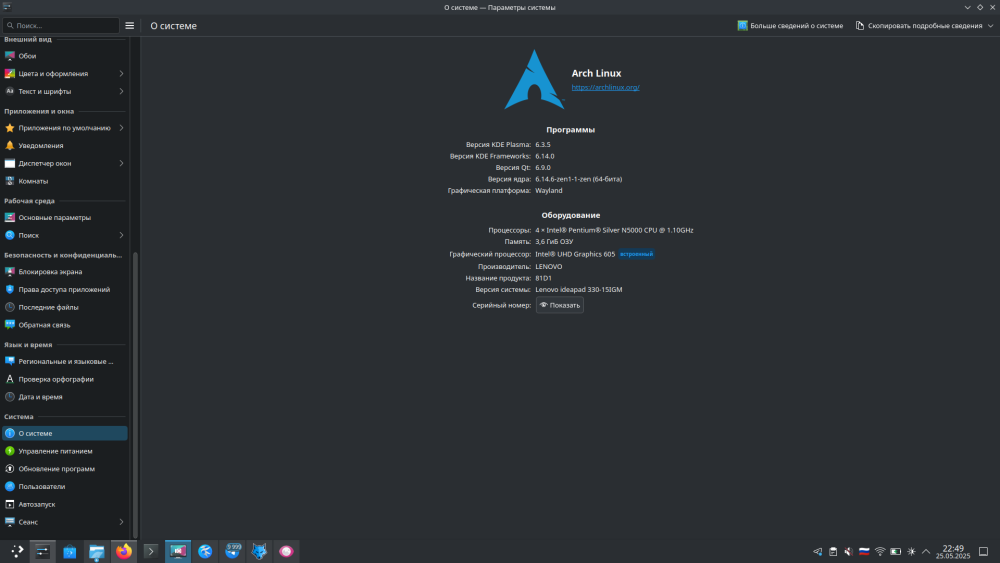Click the Управление питанием icon
1000x563 pixels.
click(x=10, y=451)
